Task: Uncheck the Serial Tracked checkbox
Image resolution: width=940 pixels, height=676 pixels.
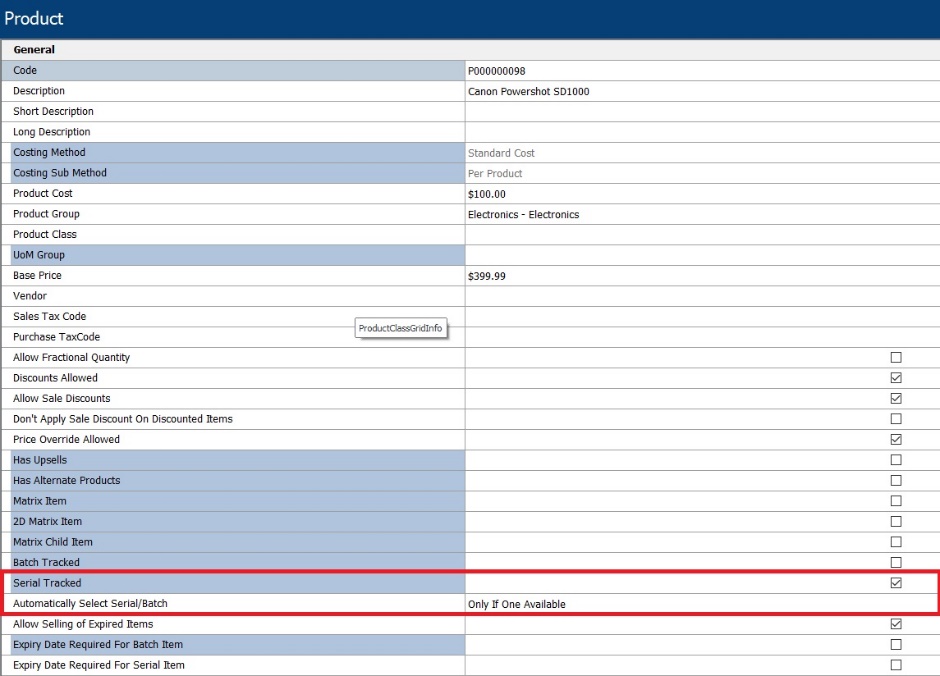Action: [896, 583]
